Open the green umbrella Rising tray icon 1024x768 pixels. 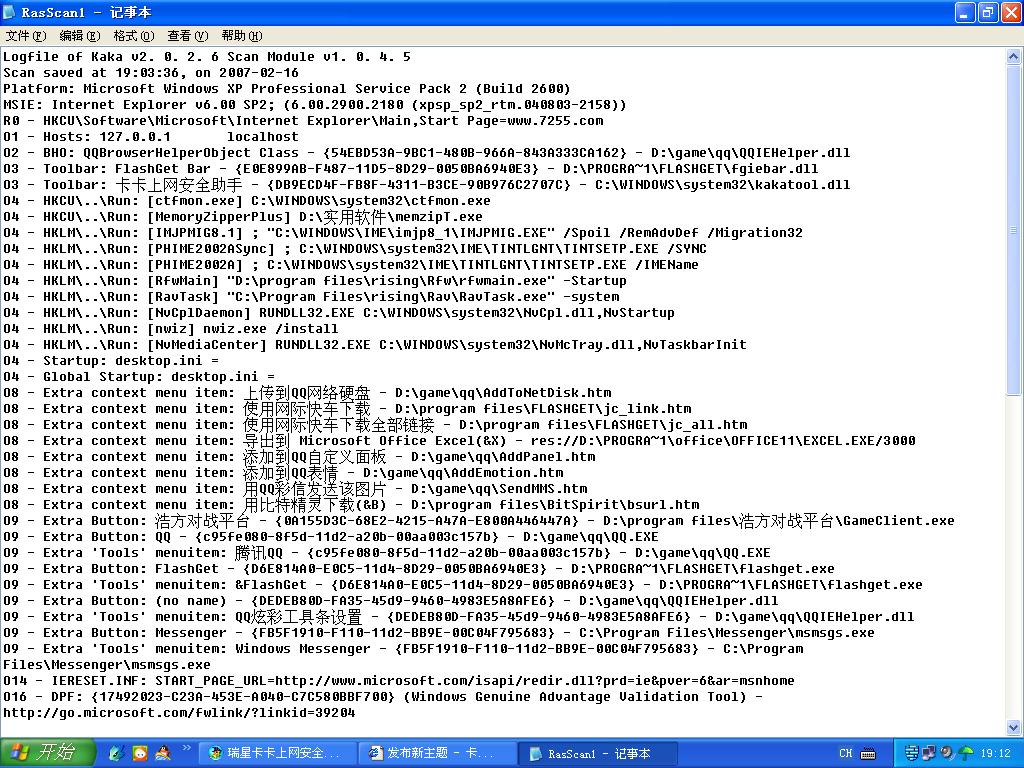point(965,753)
